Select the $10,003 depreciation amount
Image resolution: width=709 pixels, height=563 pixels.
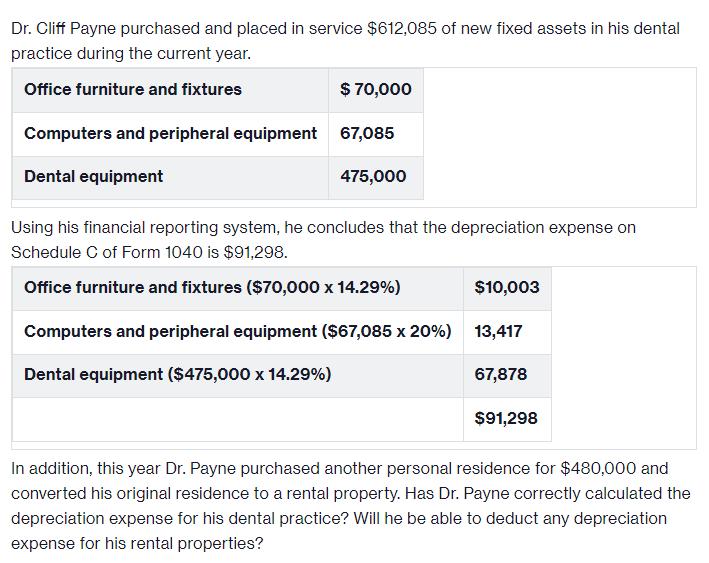click(507, 288)
